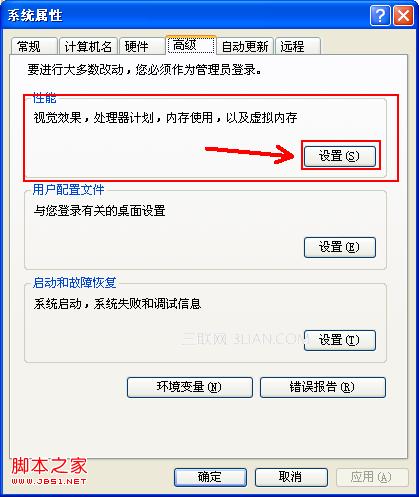Confirm with the 确定 button
Viewport: 419px width, 497px height.
[210, 477]
